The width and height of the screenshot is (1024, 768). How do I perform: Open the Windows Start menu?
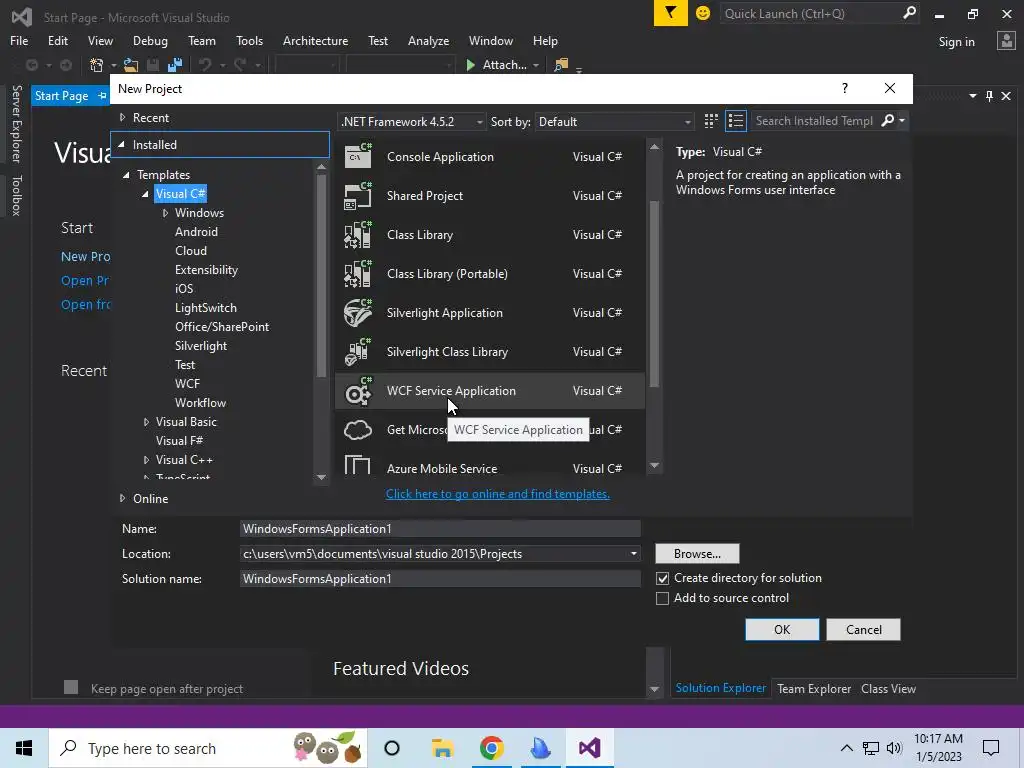coord(24,748)
